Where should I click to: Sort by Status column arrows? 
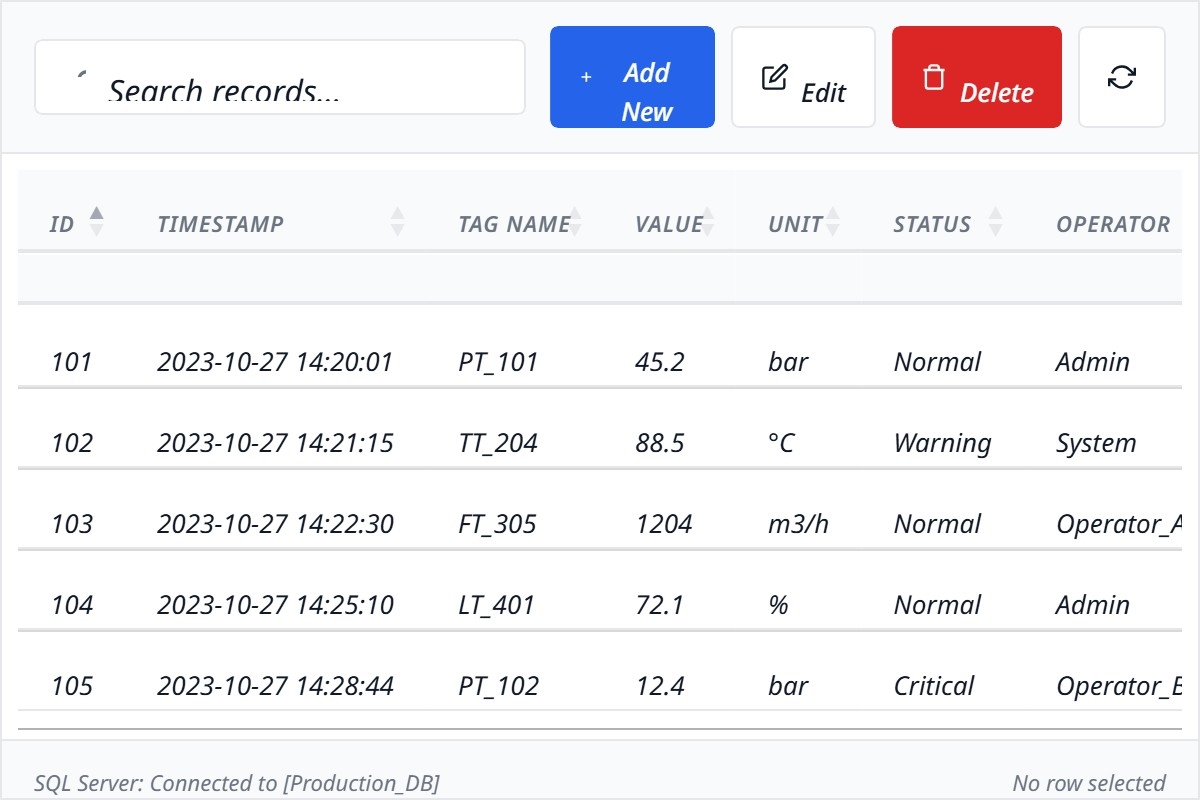coord(995,220)
